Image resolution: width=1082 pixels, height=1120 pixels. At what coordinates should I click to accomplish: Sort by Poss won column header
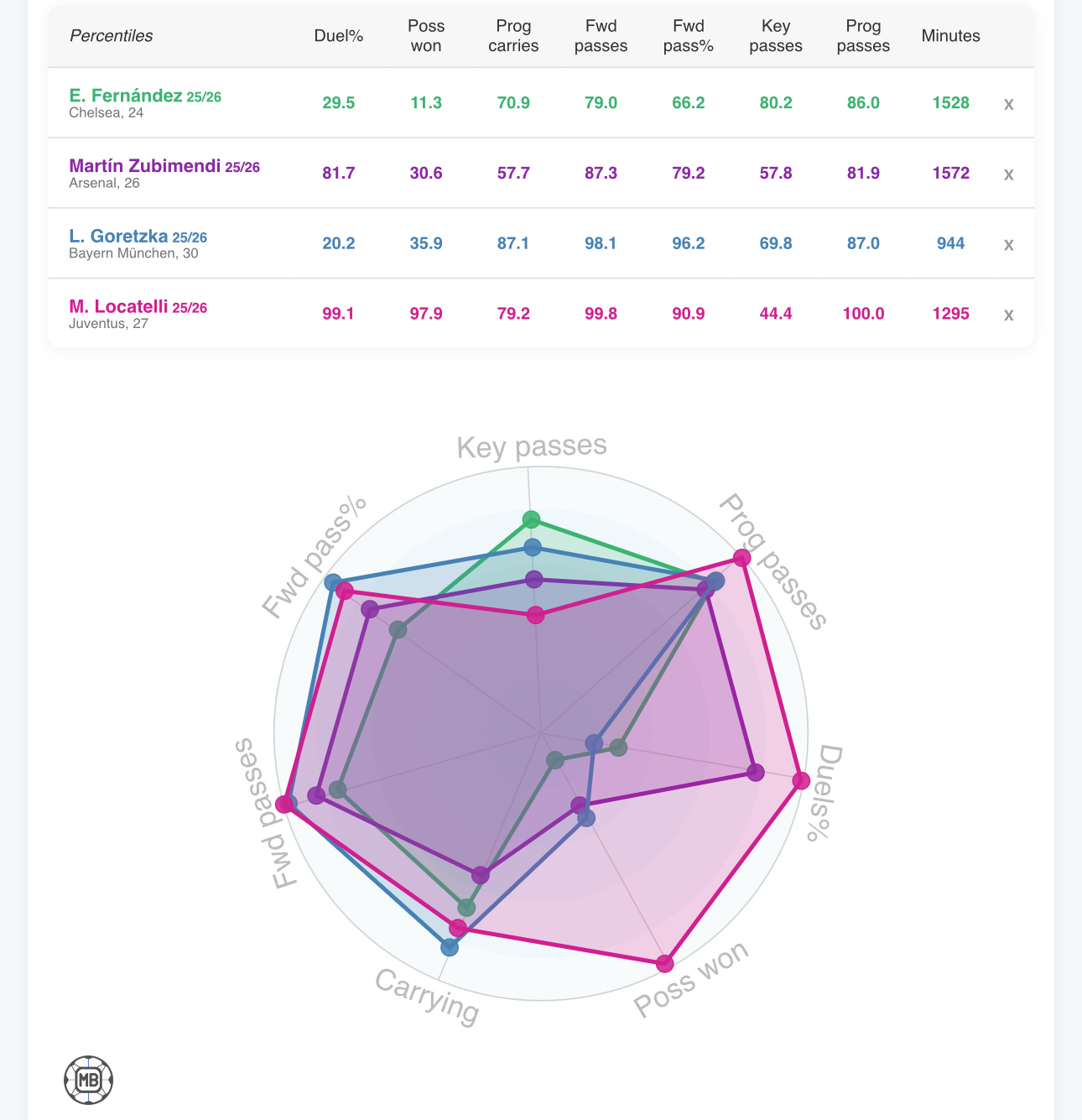tap(426, 36)
